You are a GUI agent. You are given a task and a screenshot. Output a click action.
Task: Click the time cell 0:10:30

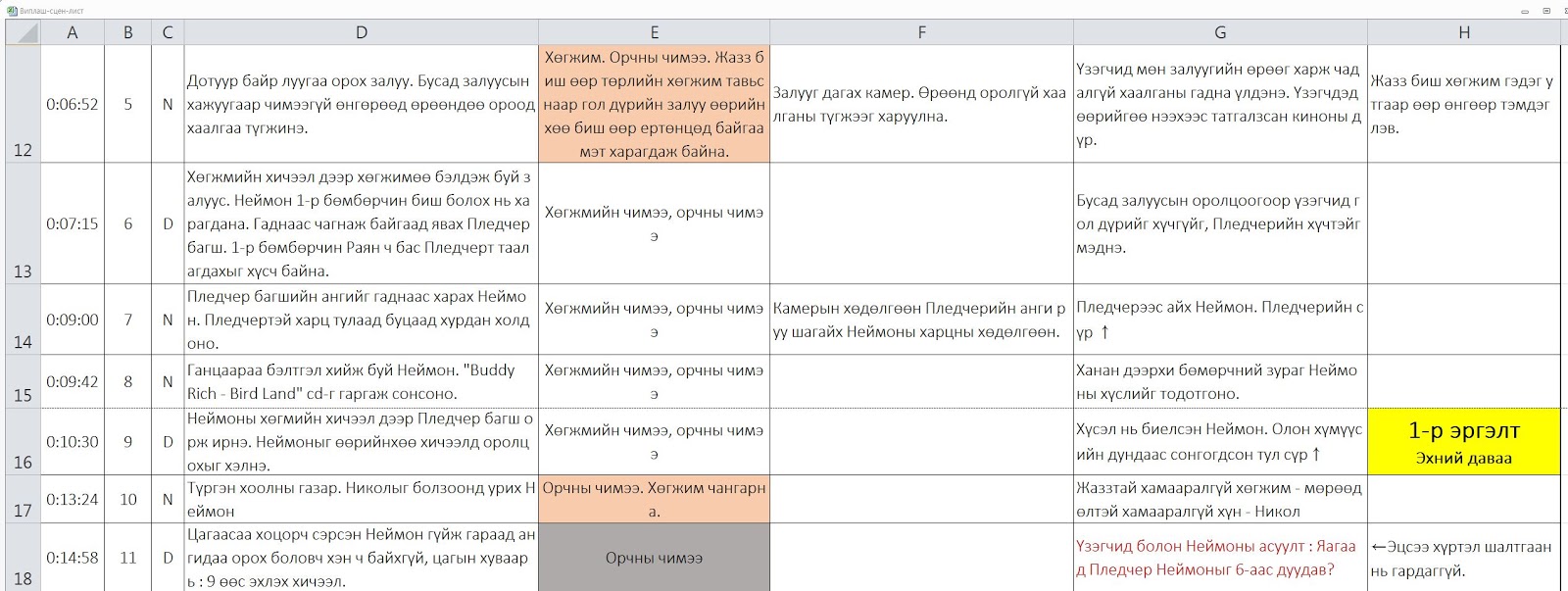tap(73, 442)
